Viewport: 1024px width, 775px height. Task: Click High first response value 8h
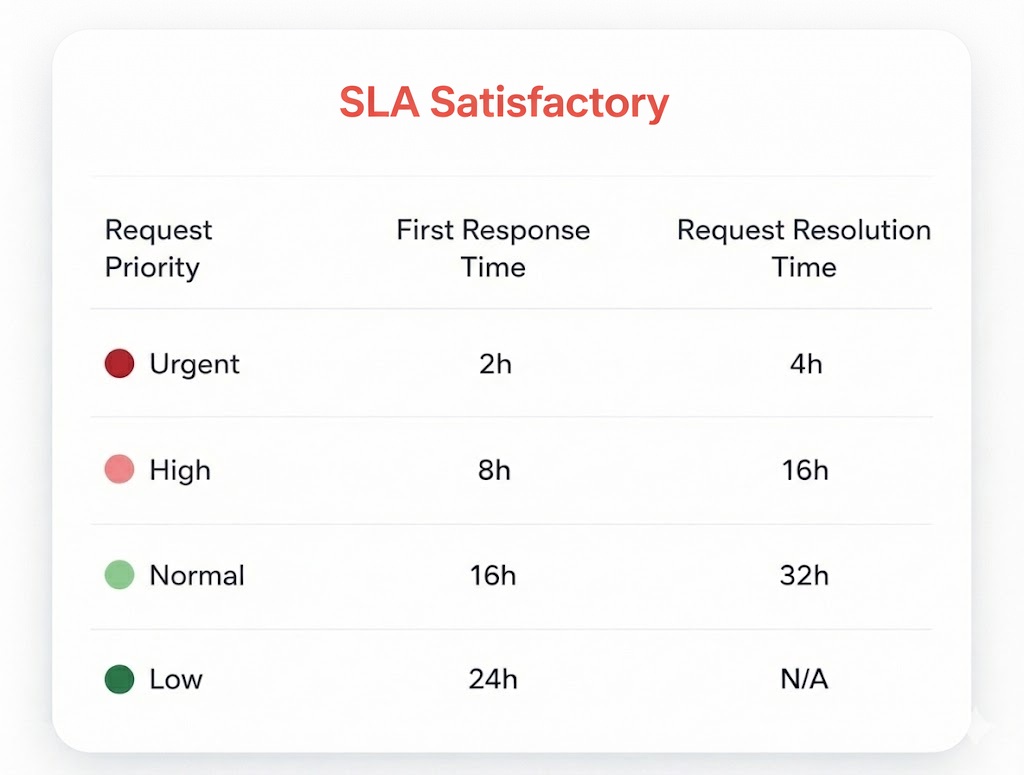pyautogui.click(x=494, y=470)
